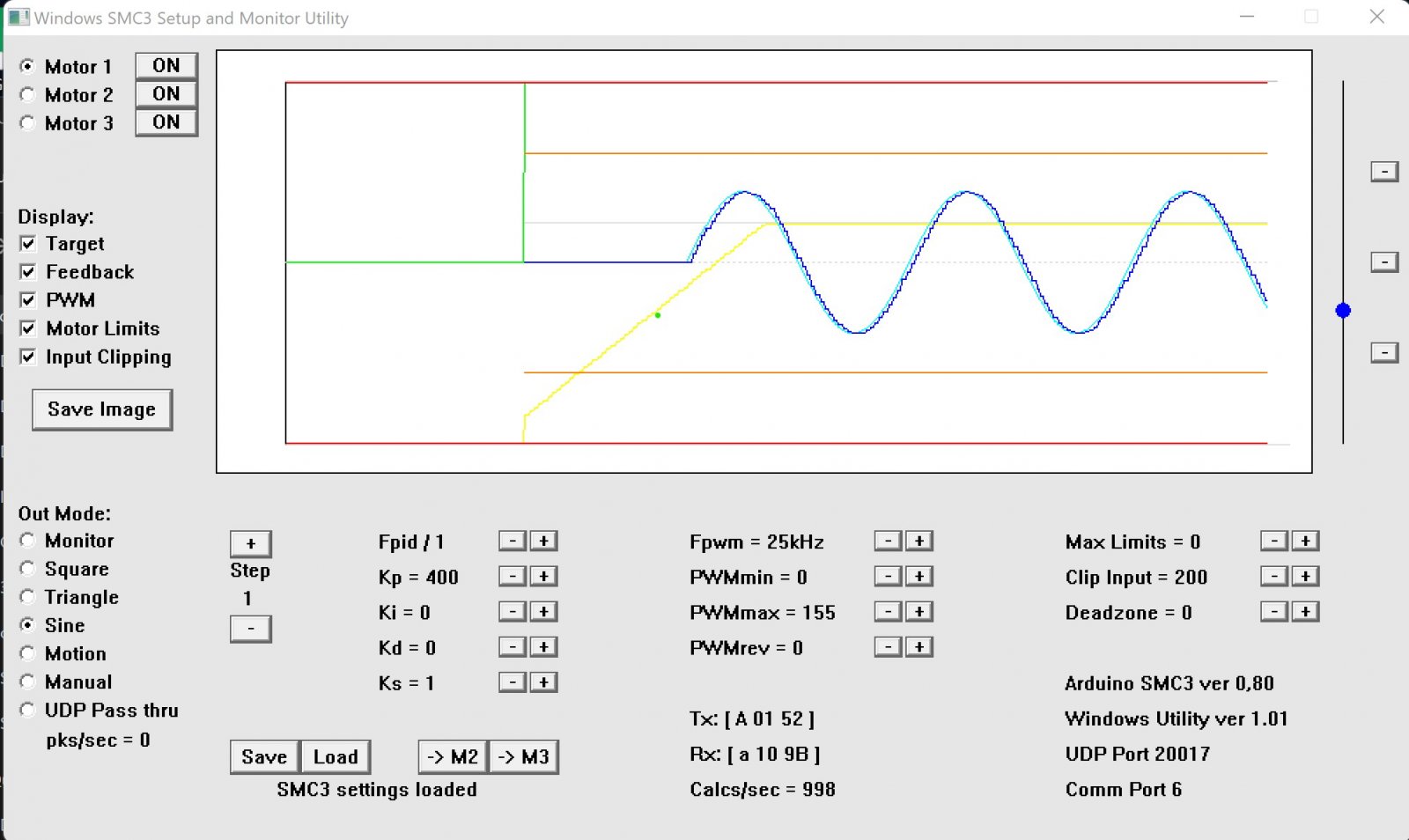Click the Load settings button
This screenshot has height=840, width=1409.
336,757
